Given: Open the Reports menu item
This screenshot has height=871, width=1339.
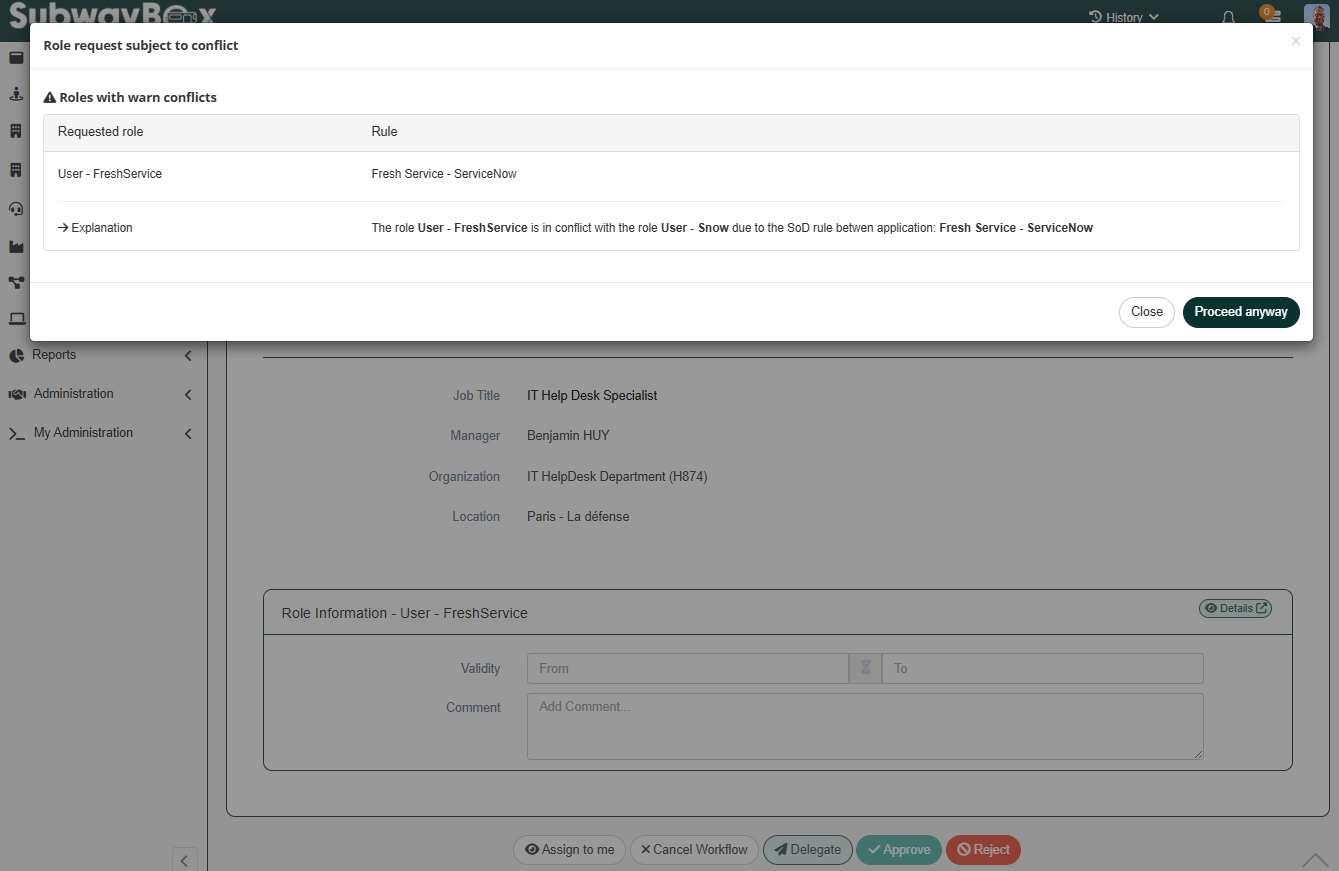Looking at the screenshot, I should (x=54, y=355).
